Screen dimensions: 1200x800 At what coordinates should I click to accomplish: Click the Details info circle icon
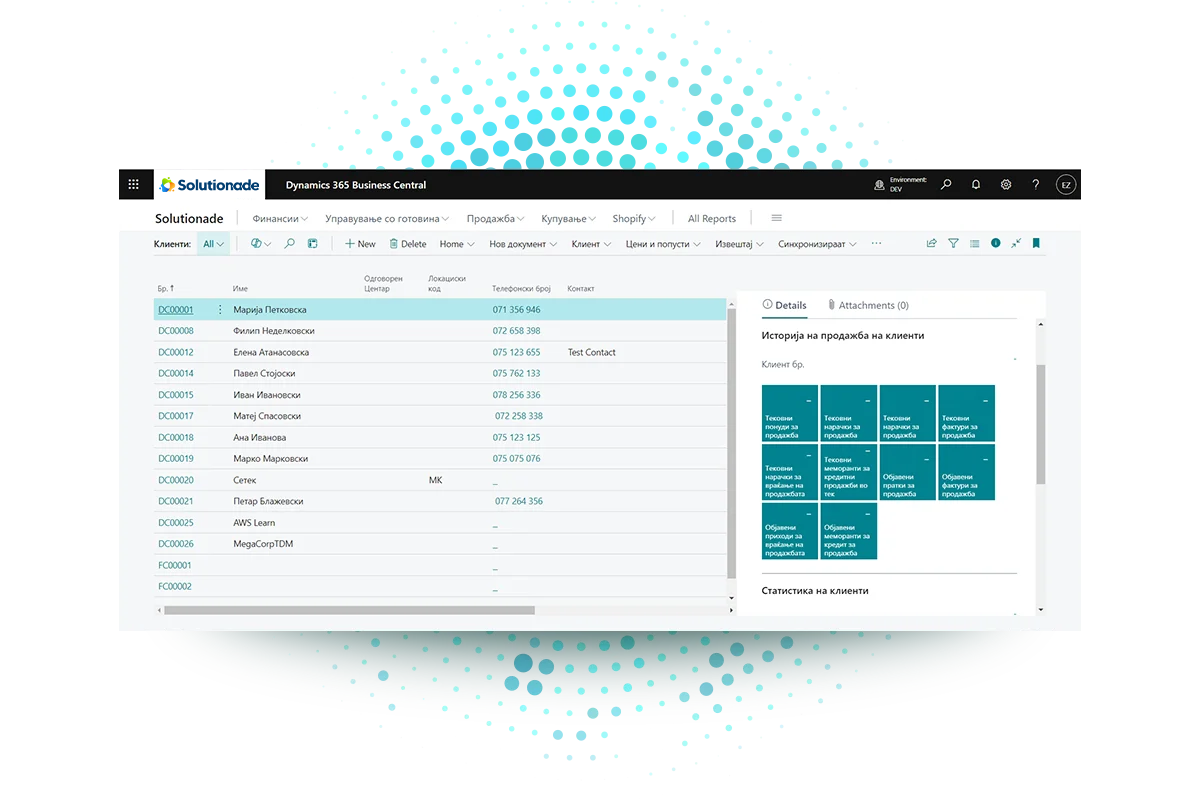click(767, 305)
